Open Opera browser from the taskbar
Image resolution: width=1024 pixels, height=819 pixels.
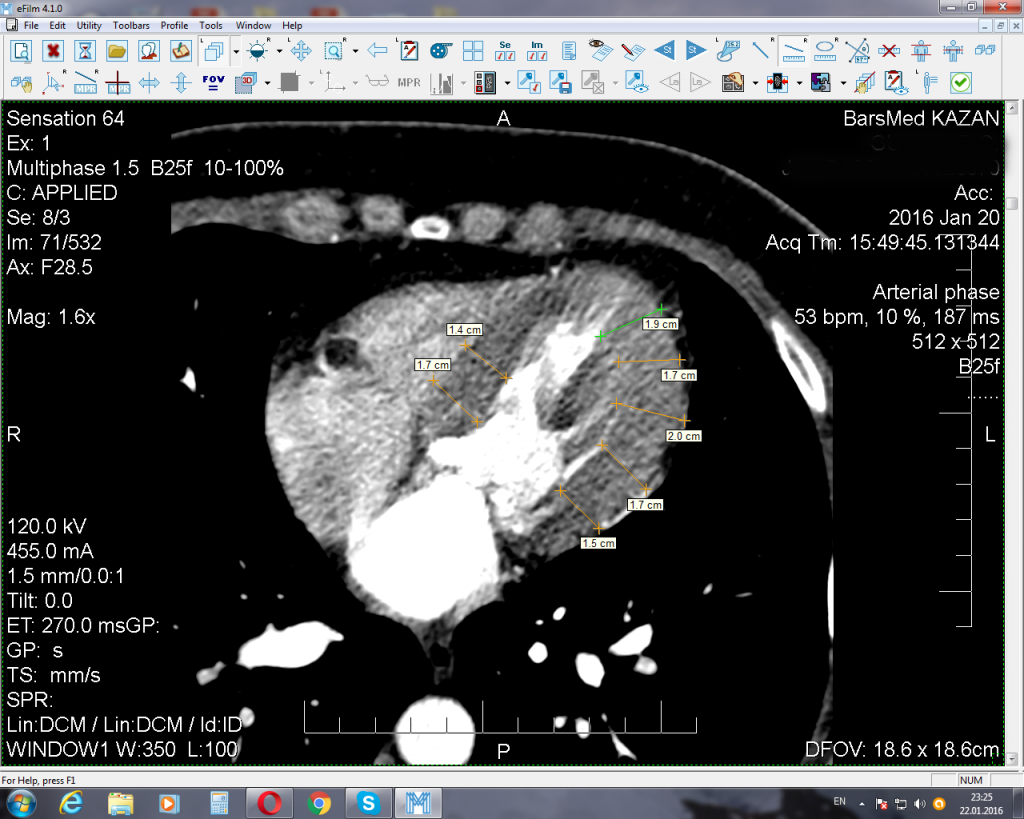tap(269, 803)
